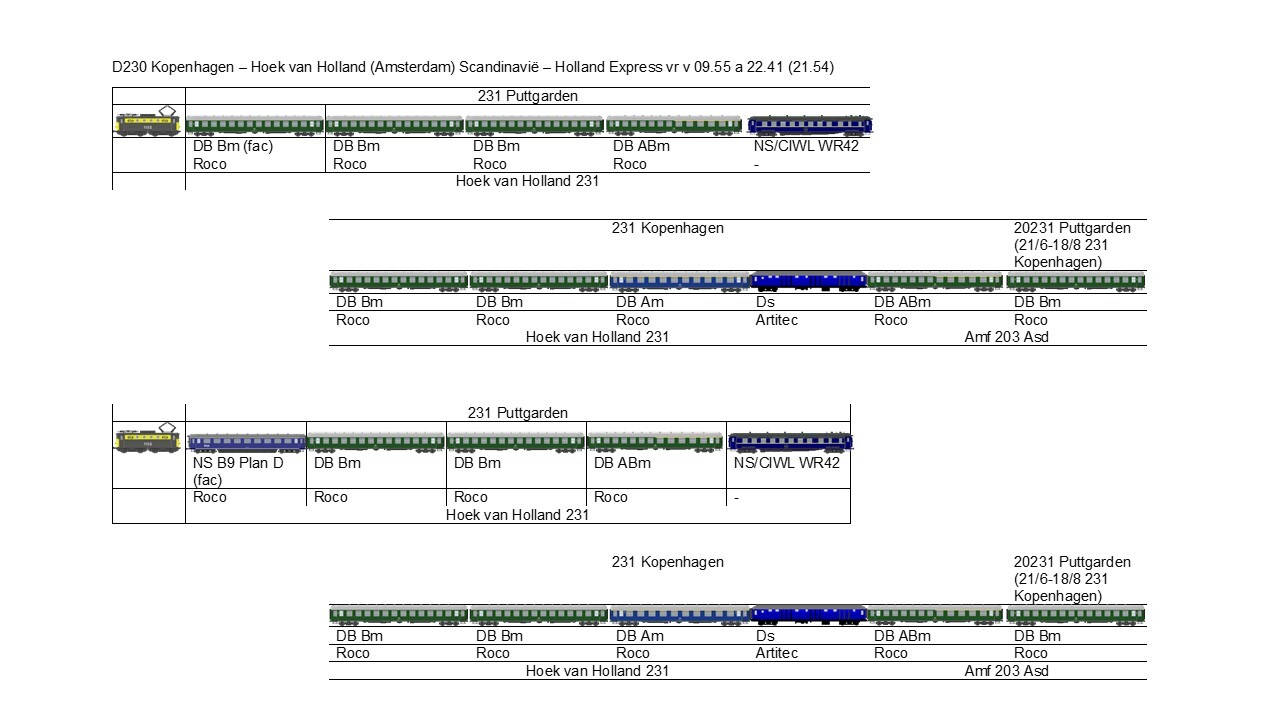The image size is (1280, 720).
Task: Select the "Hoek van Holland 231" text in top table
Action: [527, 181]
